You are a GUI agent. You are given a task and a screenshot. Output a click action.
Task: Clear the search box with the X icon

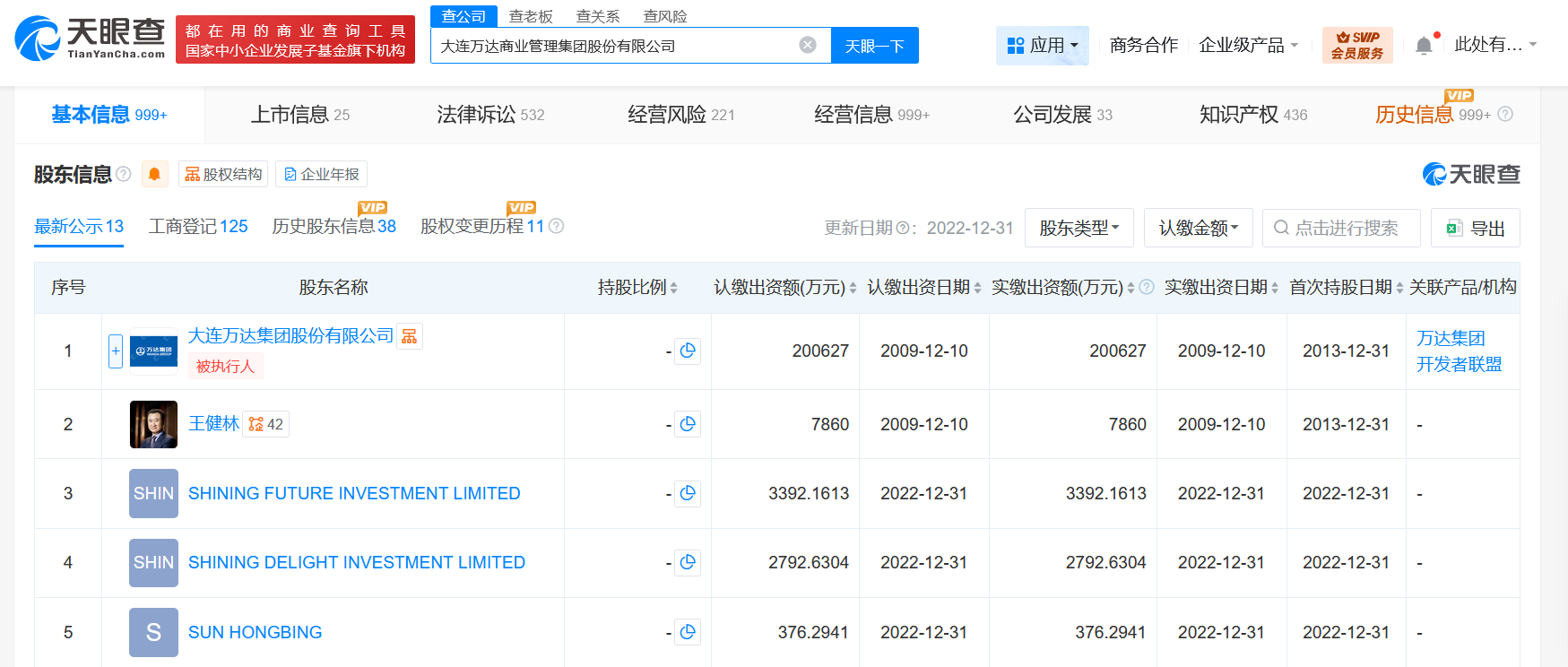(808, 45)
